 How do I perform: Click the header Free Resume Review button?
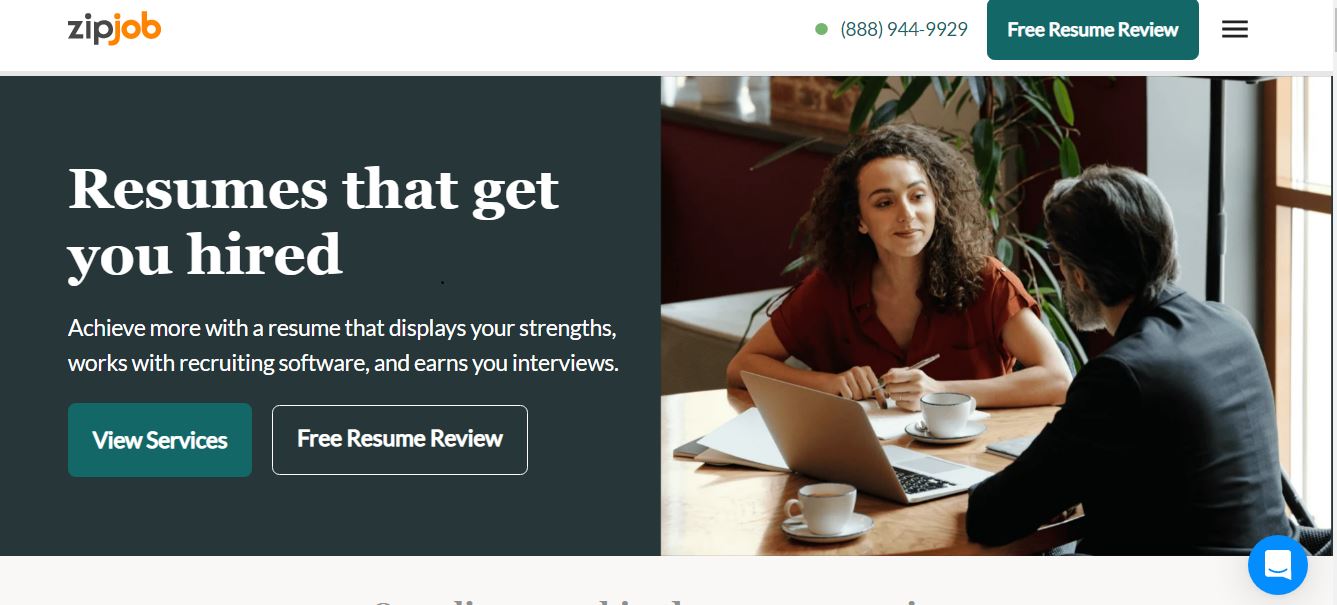pyautogui.click(x=1093, y=30)
